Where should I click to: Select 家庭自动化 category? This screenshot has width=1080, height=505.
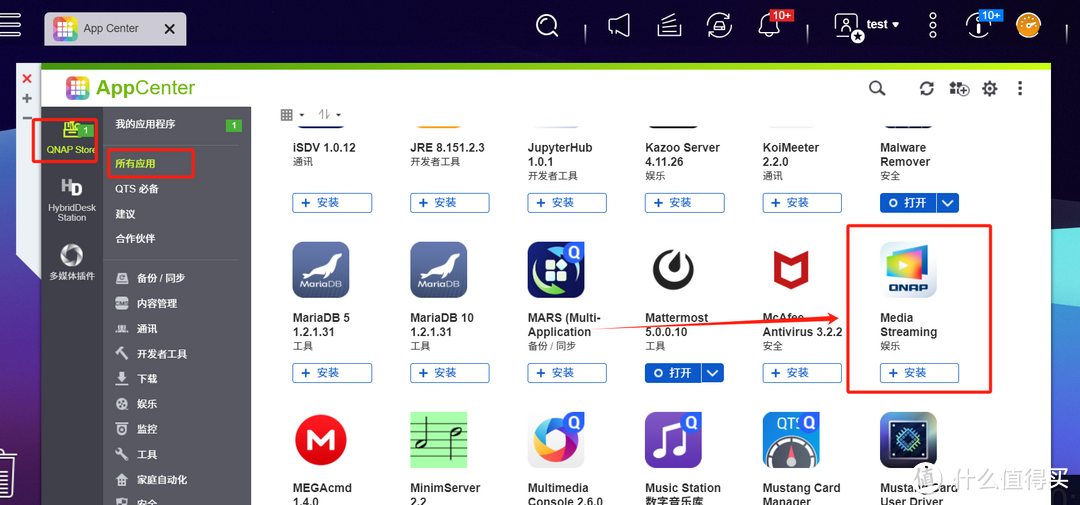pyautogui.click(x=152, y=480)
